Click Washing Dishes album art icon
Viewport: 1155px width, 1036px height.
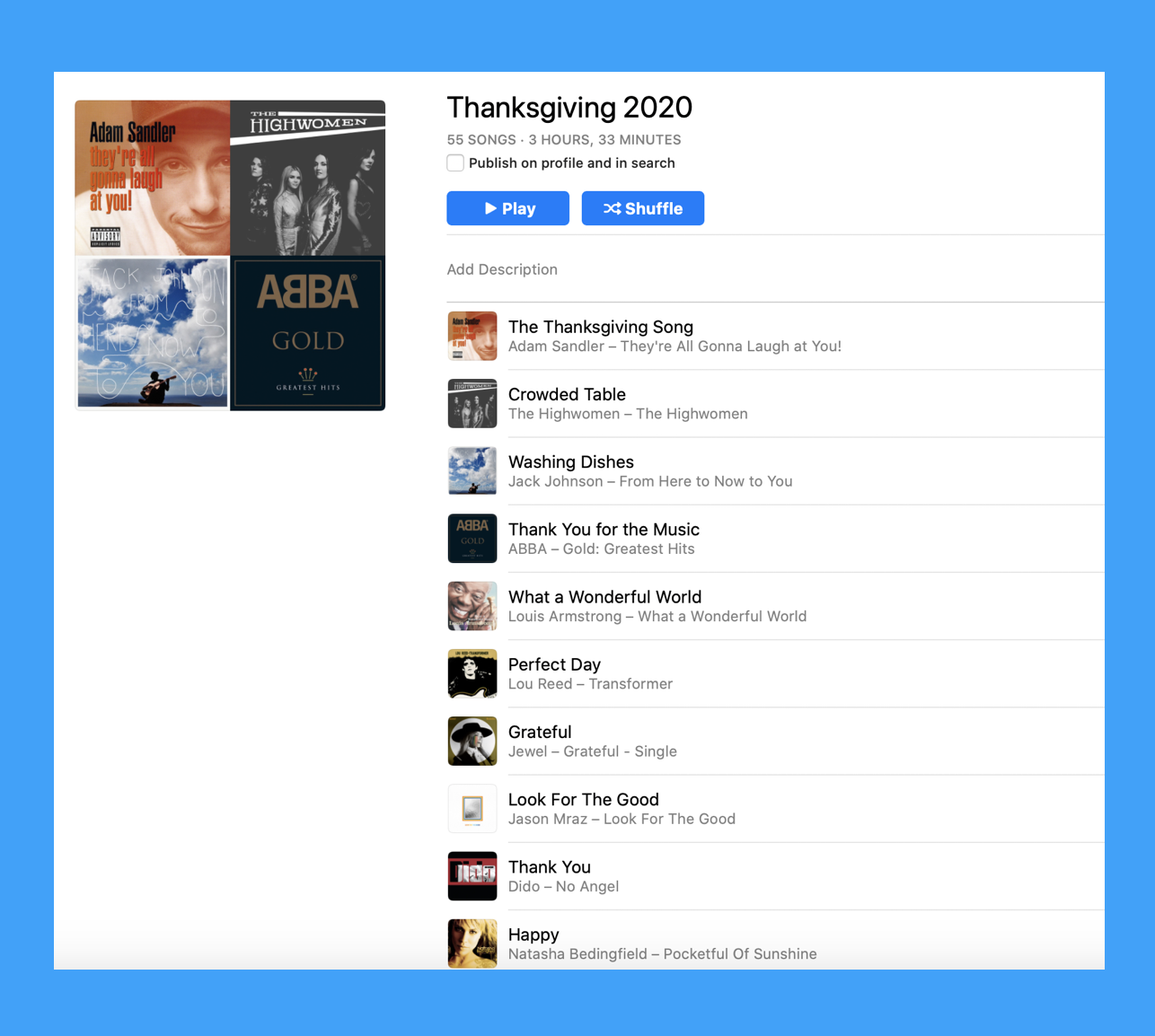pyautogui.click(x=472, y=471)
